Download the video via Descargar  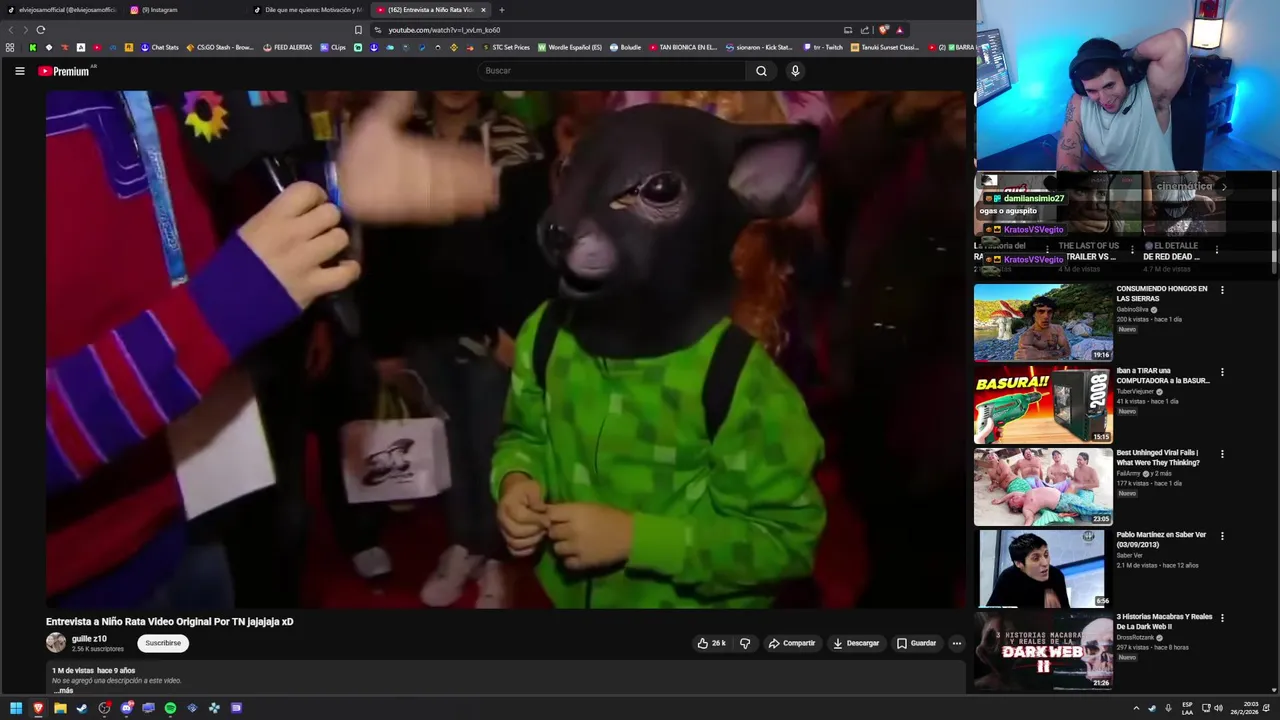(x=856, y=643)
